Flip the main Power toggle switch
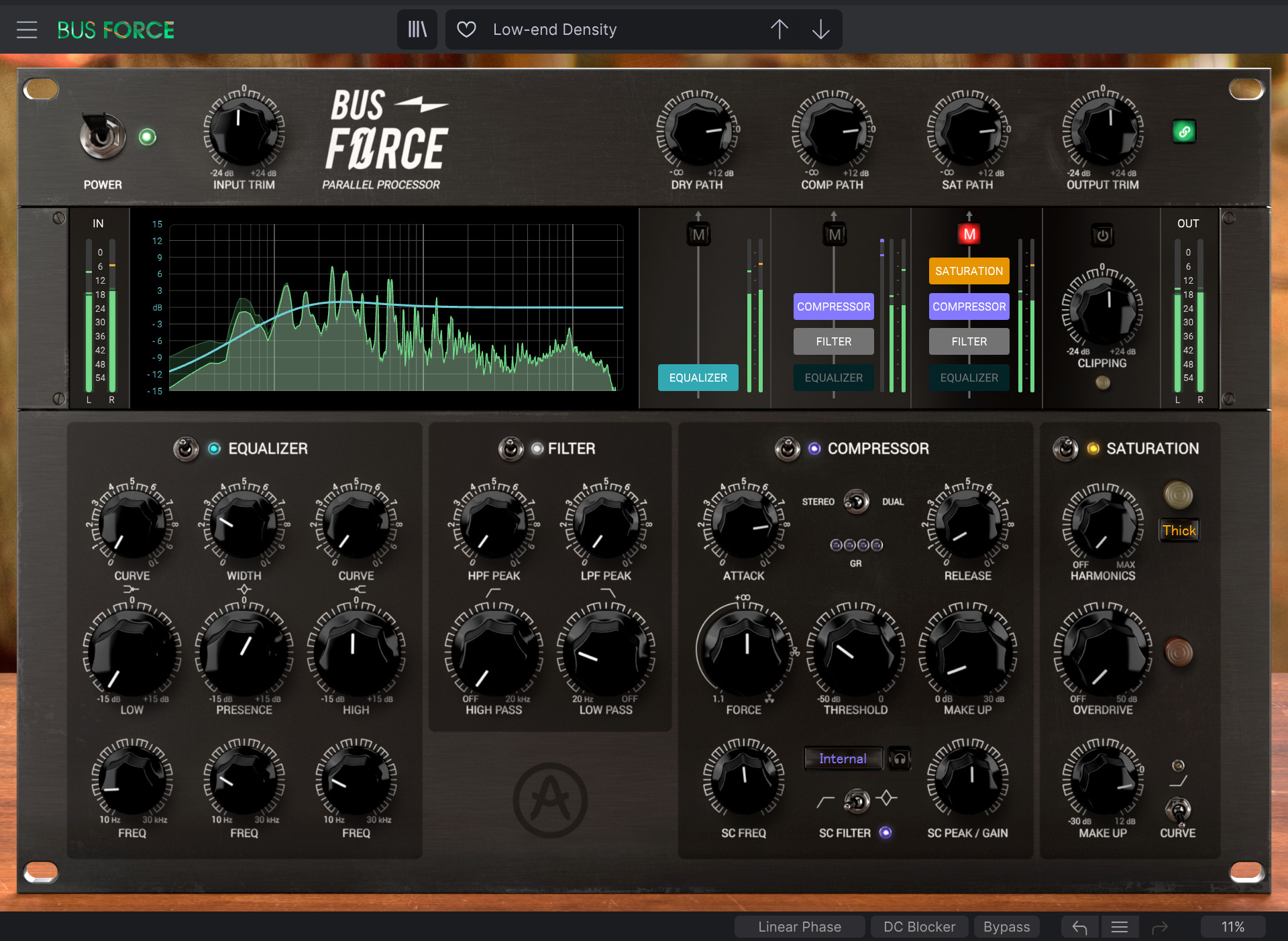The image size is (1288, 941). coord(103,137)
